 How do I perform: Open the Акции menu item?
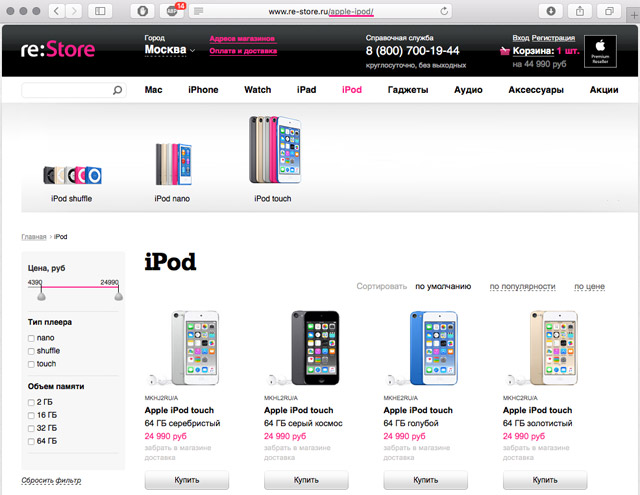pyautogui.click(x=604, y=90)
